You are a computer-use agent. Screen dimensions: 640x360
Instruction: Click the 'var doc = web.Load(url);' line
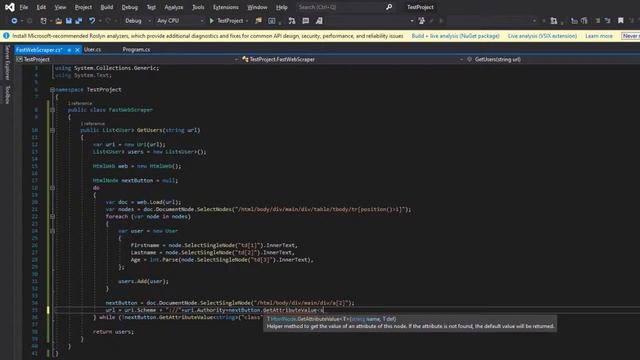pos(143,202)
